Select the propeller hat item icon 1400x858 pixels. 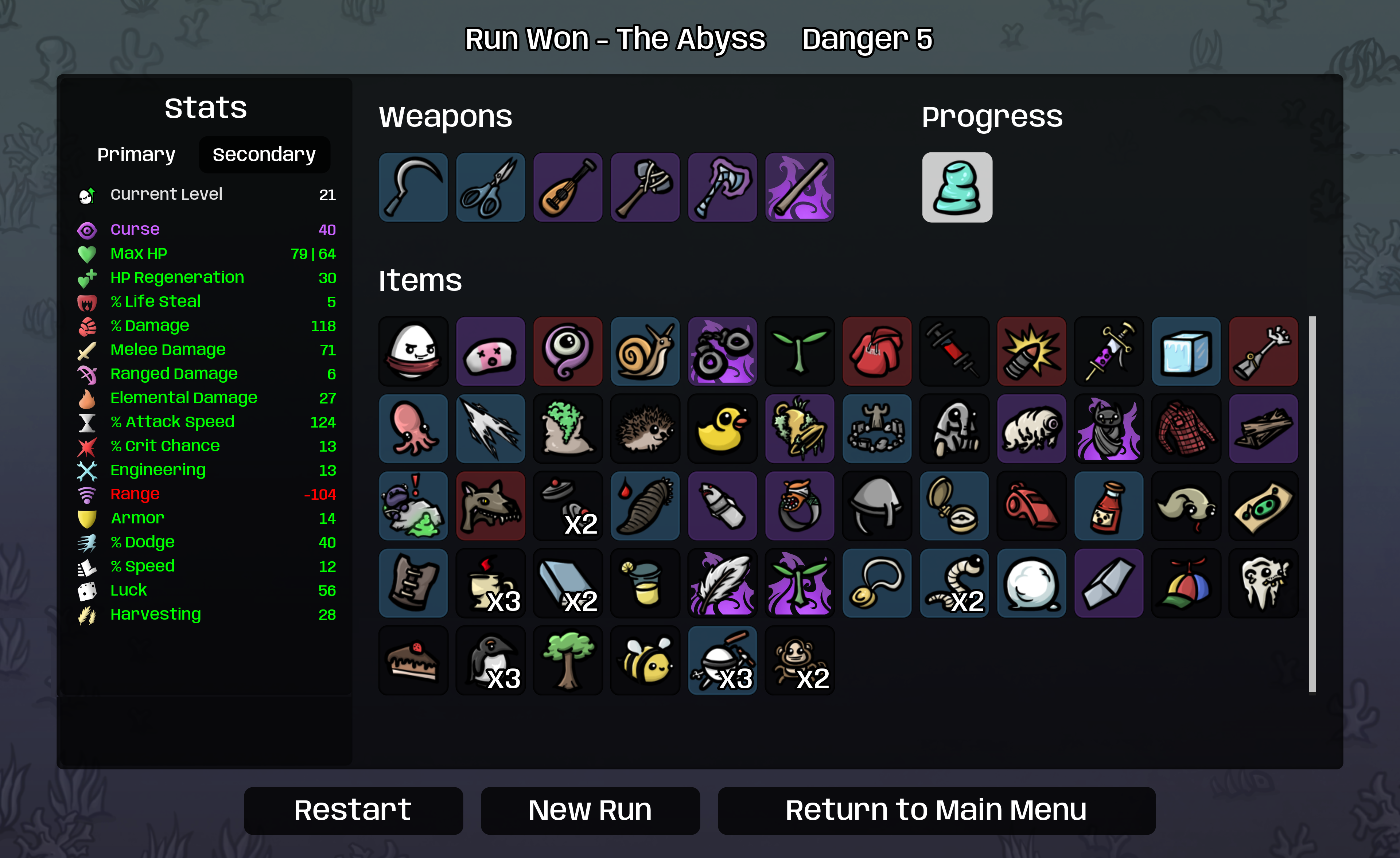[x=1186, y=583]
